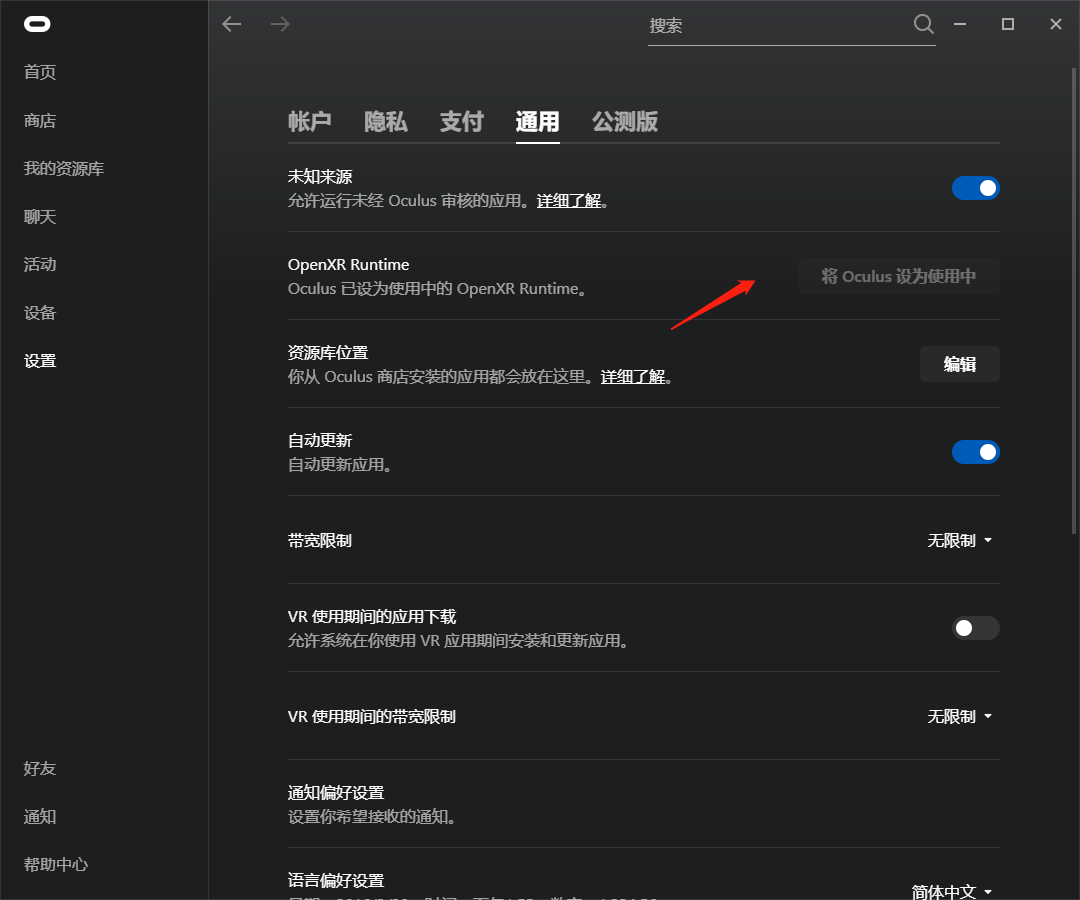The width and height of the screenshot is (1080, 900).
Task: Go back with the left arrow
Action: point(232,25)
